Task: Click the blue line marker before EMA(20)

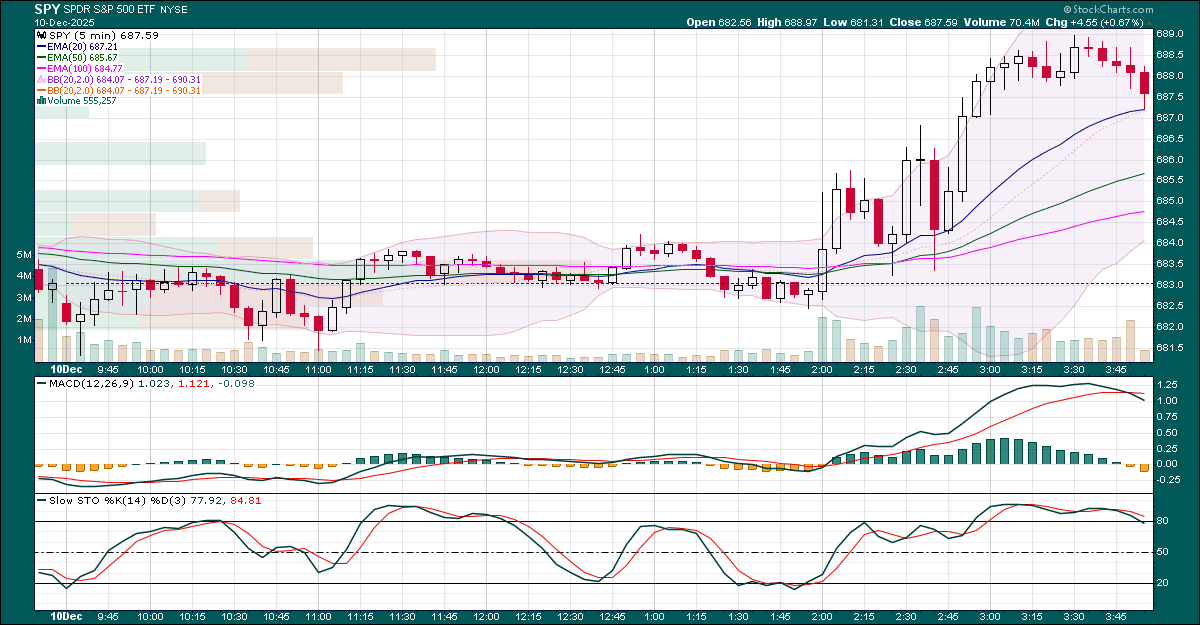Action: [x=40, y=46]
